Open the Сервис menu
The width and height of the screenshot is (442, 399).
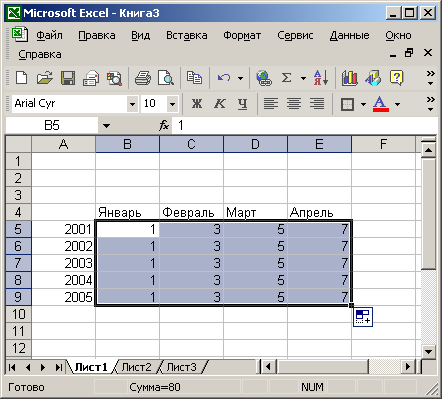pos(295,35)
